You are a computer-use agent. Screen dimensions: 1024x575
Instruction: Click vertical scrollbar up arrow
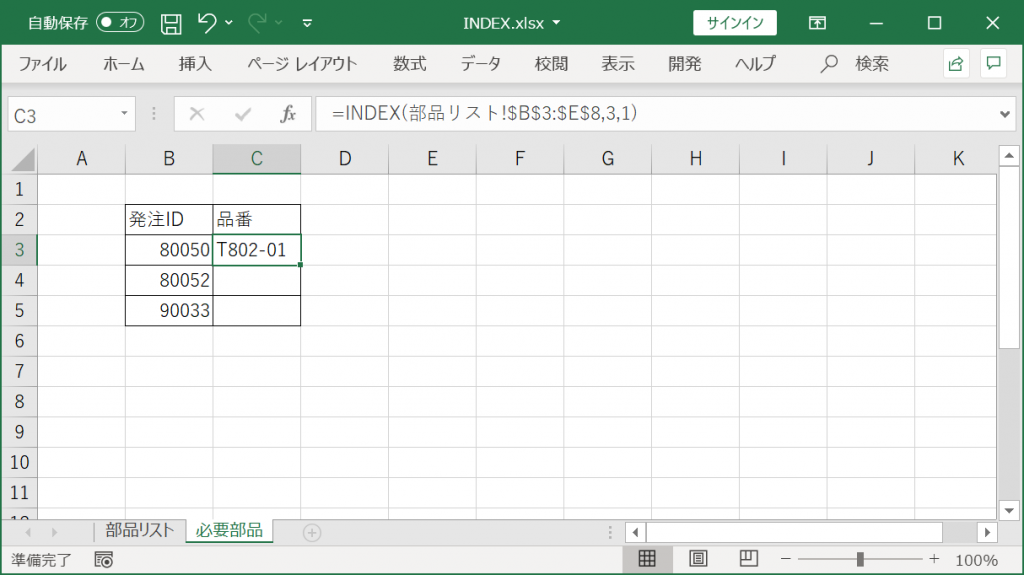(x=1009, y=156)
